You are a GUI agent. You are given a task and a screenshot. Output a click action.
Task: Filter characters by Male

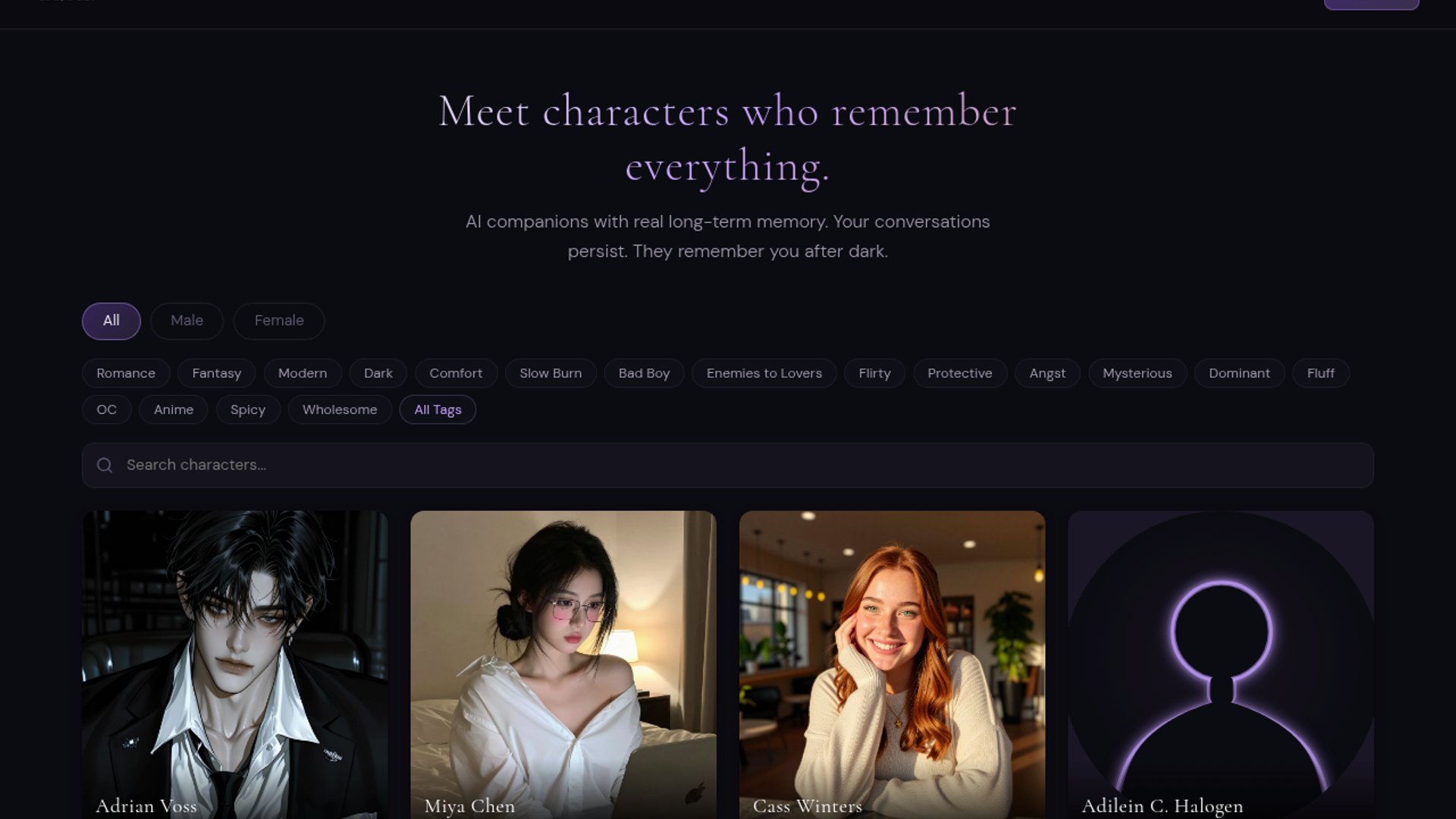187,321
